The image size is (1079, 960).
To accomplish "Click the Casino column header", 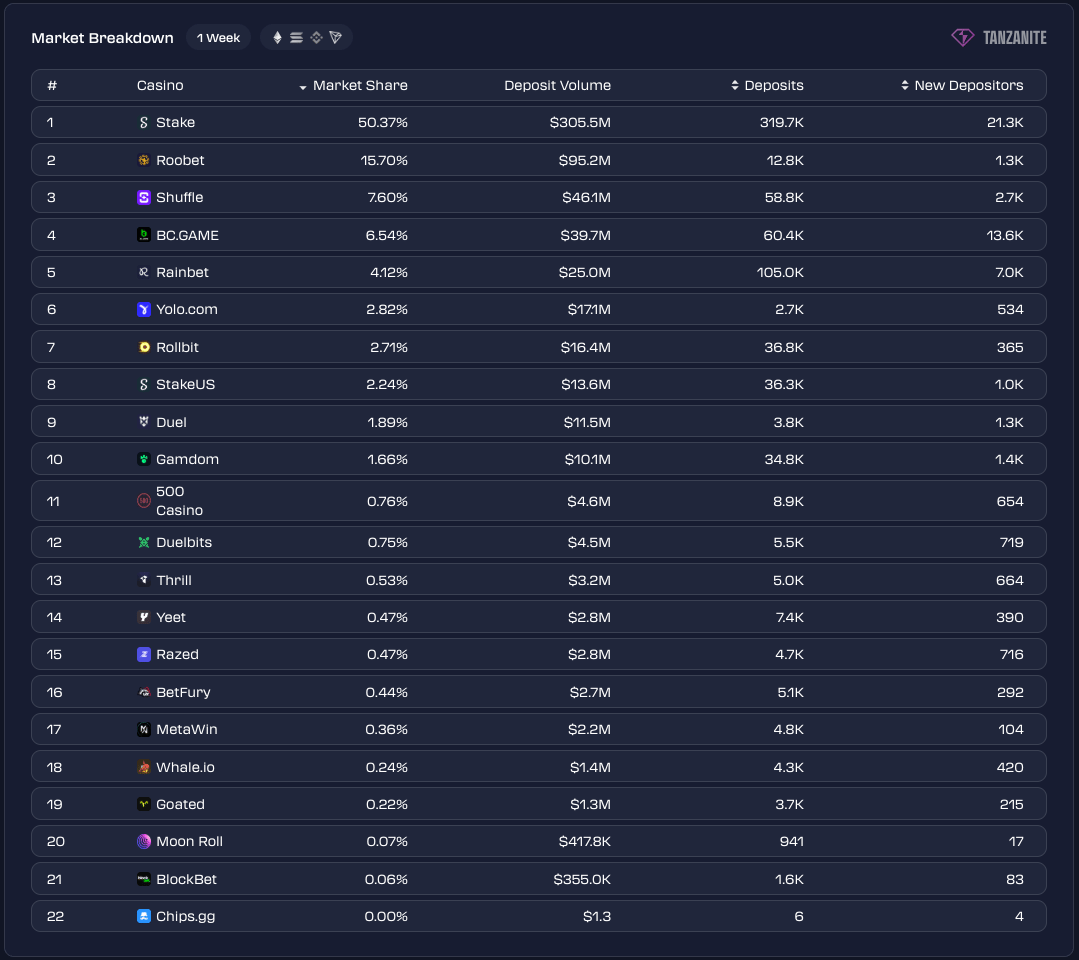I will [160, 85].
